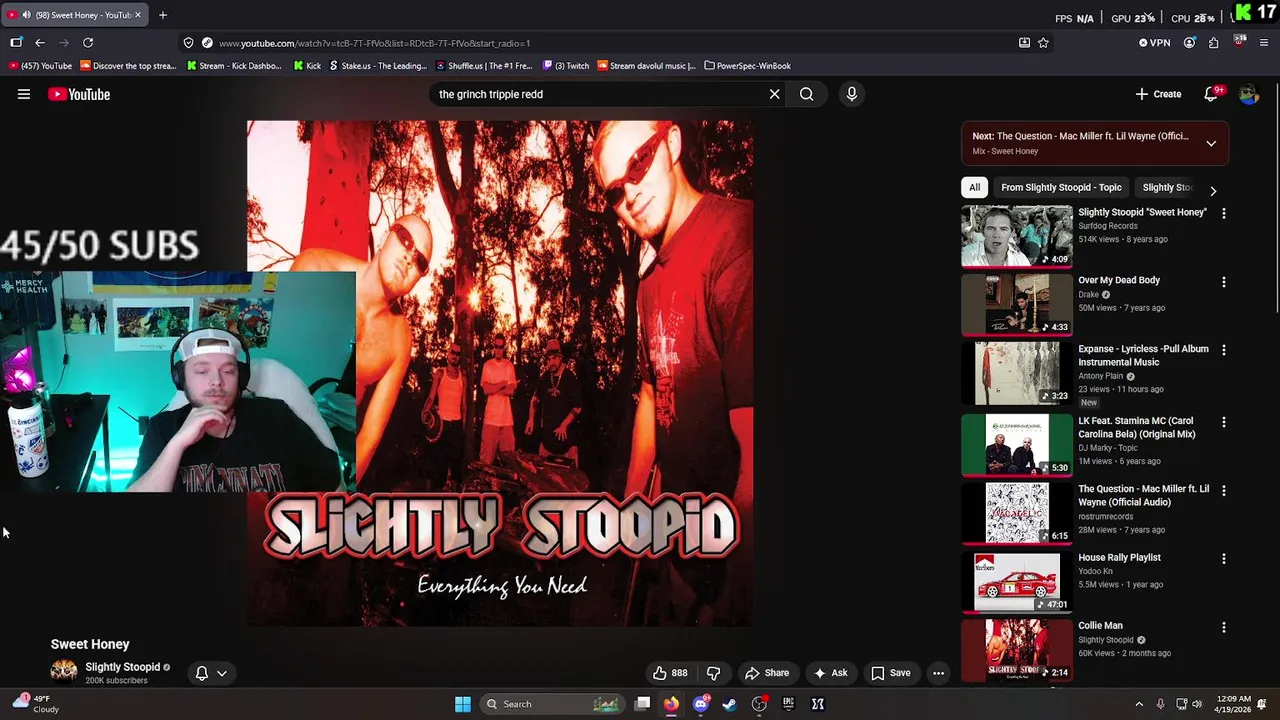Open browser application menu
Screen dimensions: 1280x720
pyautogui.click(x=1264, y=43)
